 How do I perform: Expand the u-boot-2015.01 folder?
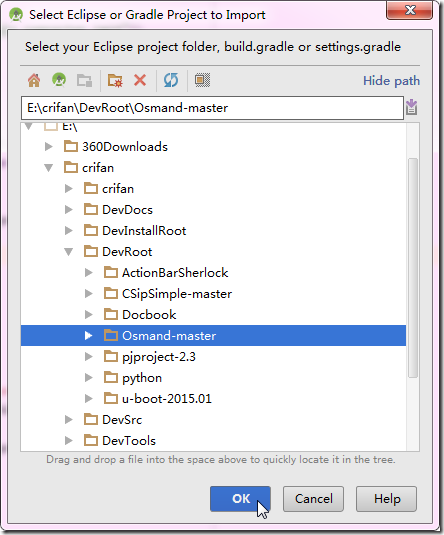89,399
